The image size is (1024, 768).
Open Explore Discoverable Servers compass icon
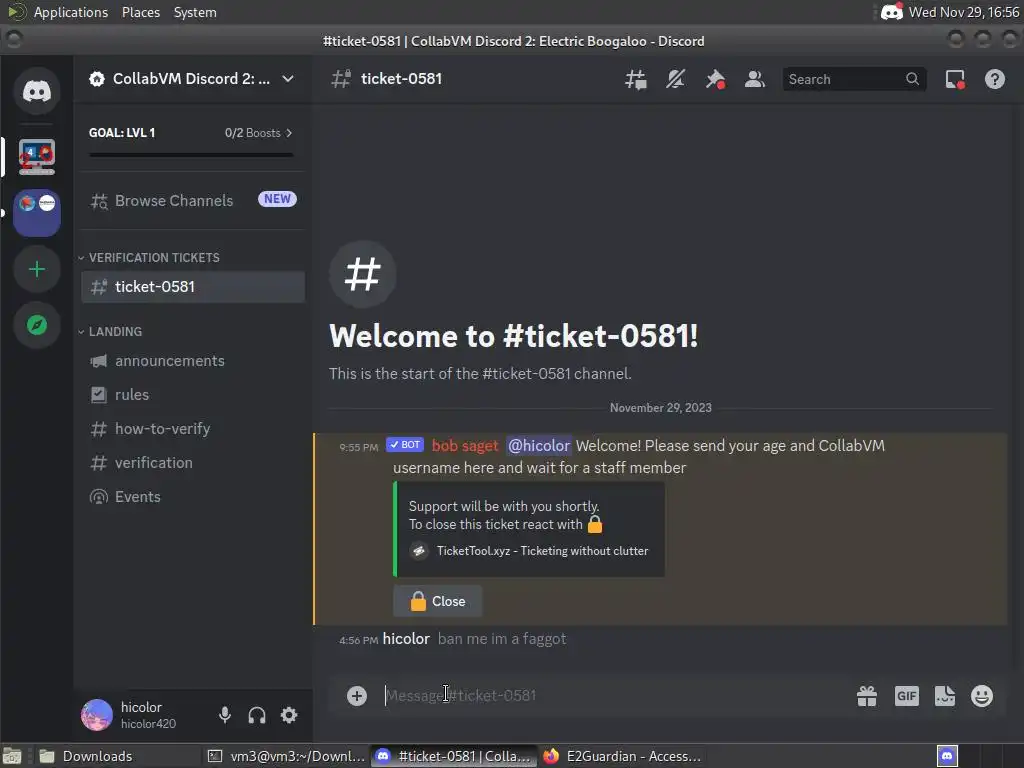37,325
